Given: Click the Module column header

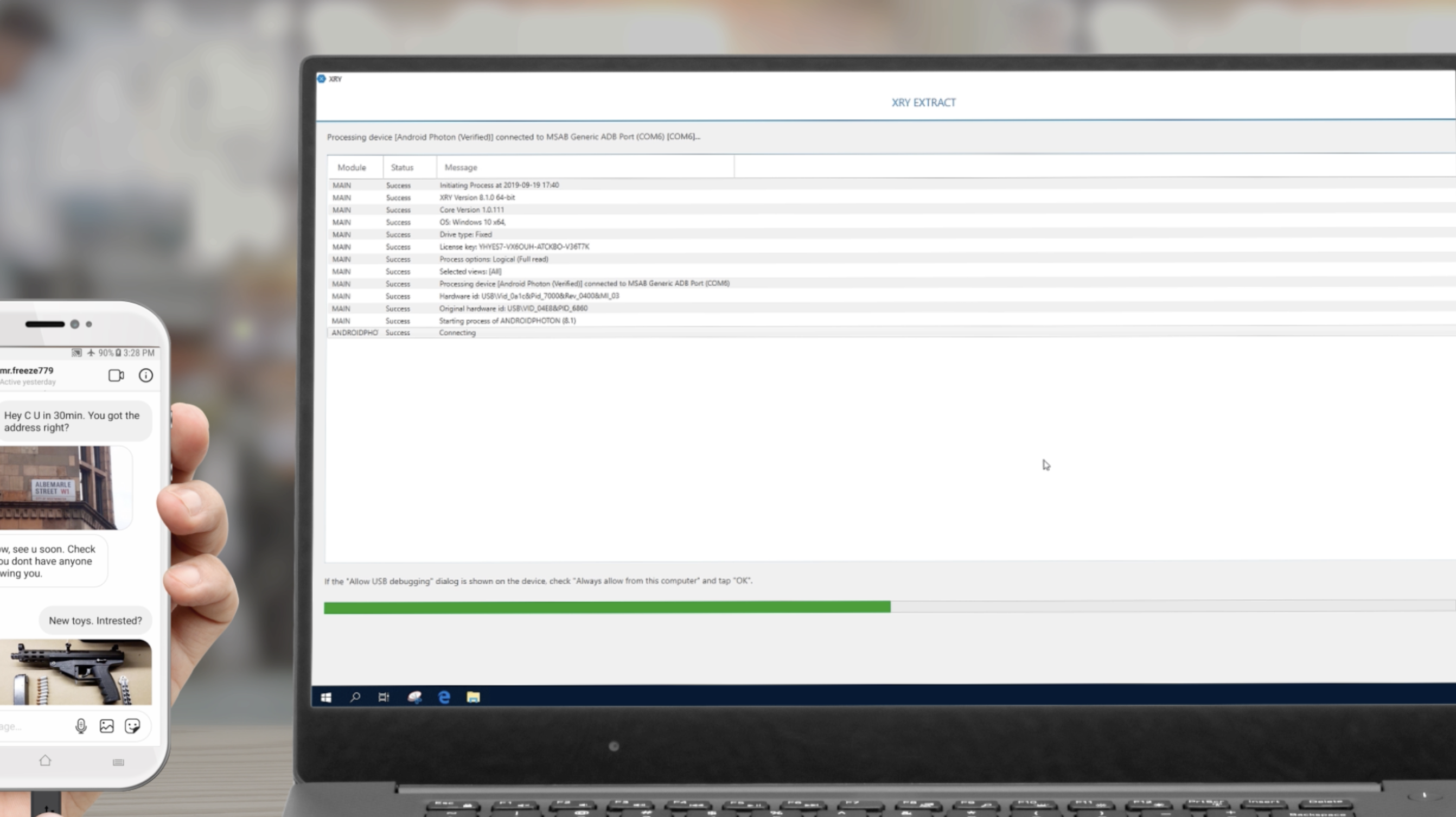Looking at the screenshot, I should pos(355,167).
